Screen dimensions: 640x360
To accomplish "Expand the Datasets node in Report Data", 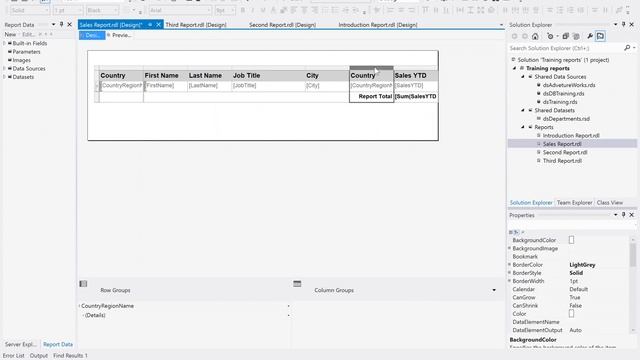I will [x=4, y=77].
